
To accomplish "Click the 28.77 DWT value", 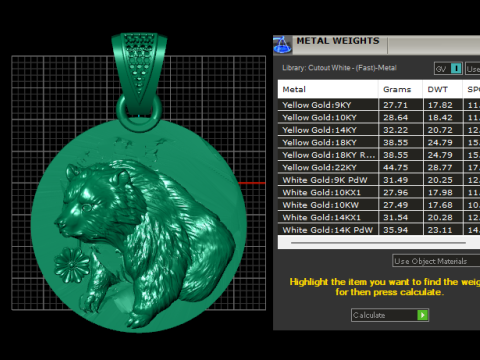I will pyautogui.click(x=440, y=167).
